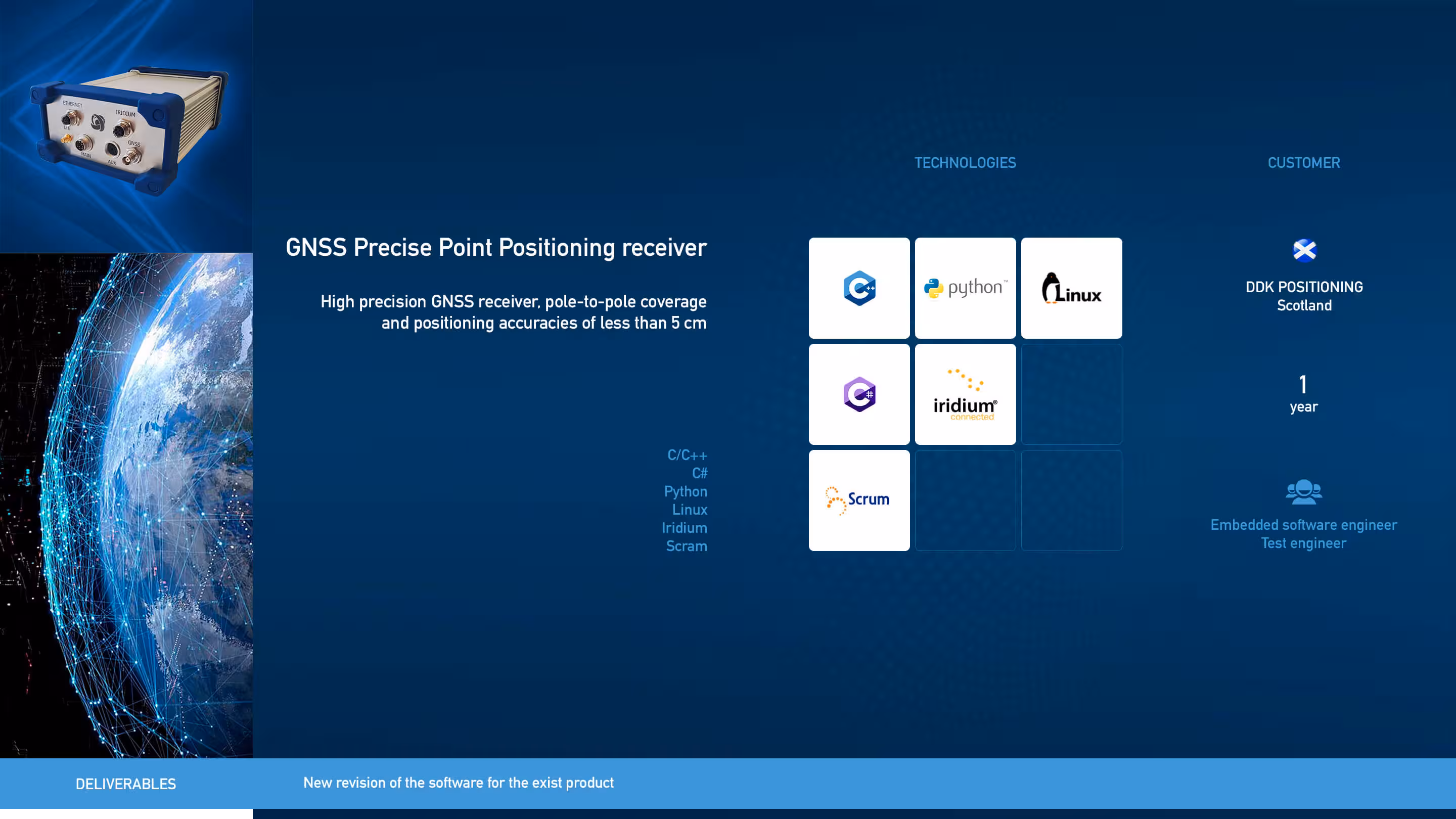The image size is (1456, 819).
Task: Click the Earth satellite network image
Action: [126, 505]
